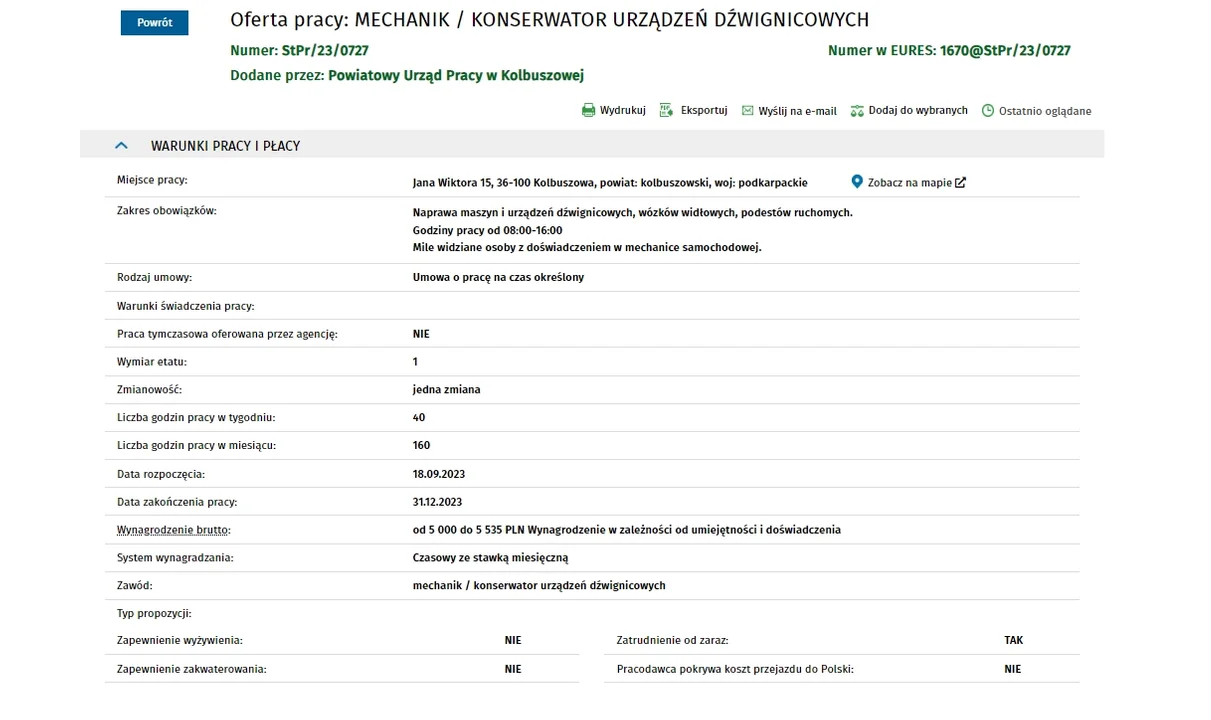This screenshot has width=1211, height=720.
Task: Click the map pin icon next to Zobacz na mapie
Action: (x=857, y=182)
